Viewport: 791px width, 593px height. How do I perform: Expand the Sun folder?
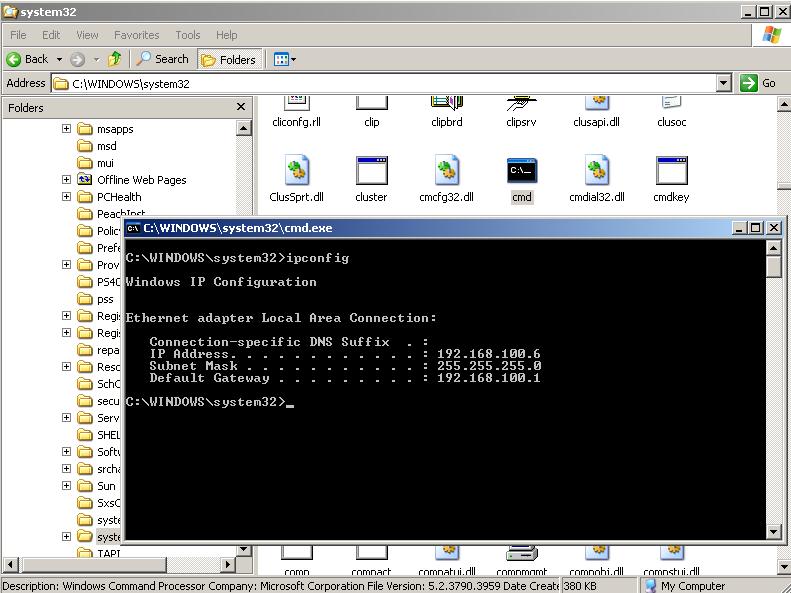coord(66,486)
